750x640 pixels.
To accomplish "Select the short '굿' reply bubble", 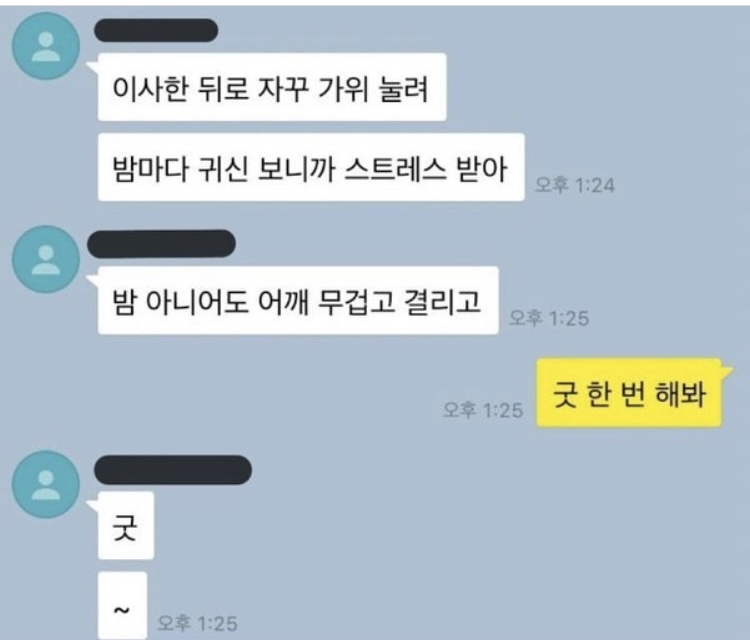I will tap(126, 526).
